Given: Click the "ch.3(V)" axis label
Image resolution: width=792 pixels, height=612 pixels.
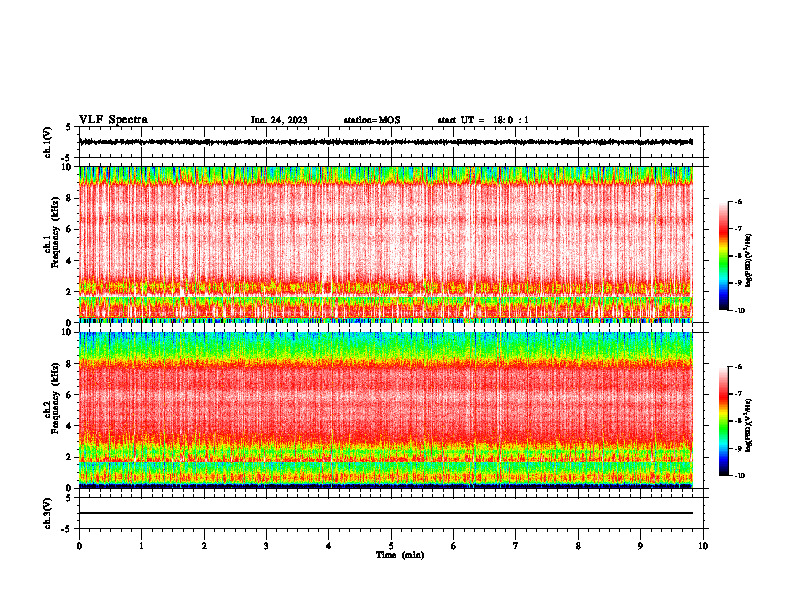Looking at the screenshot, I should (x=48, y=513).
